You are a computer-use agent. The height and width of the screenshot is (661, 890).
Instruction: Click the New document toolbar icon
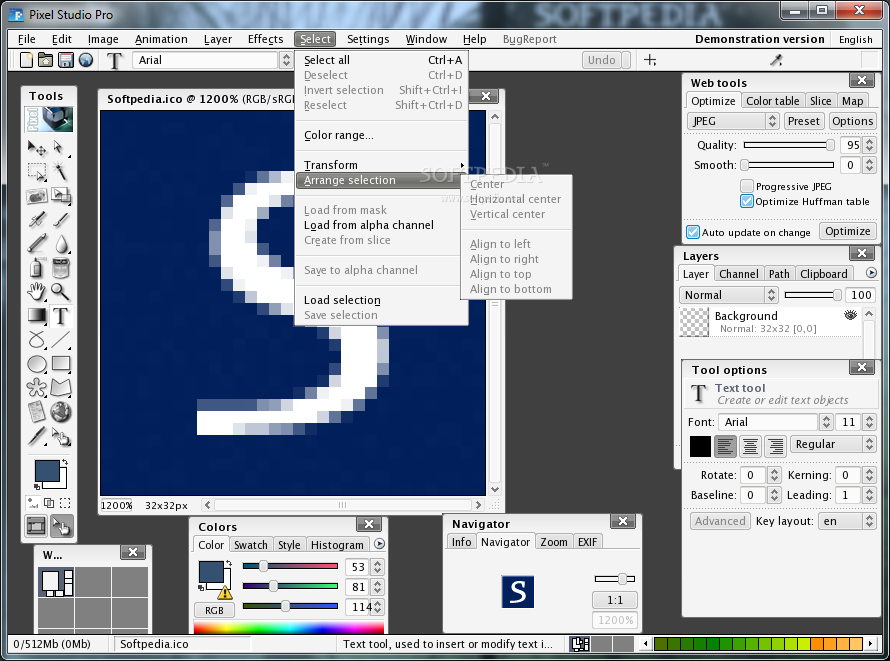[26, 60]
